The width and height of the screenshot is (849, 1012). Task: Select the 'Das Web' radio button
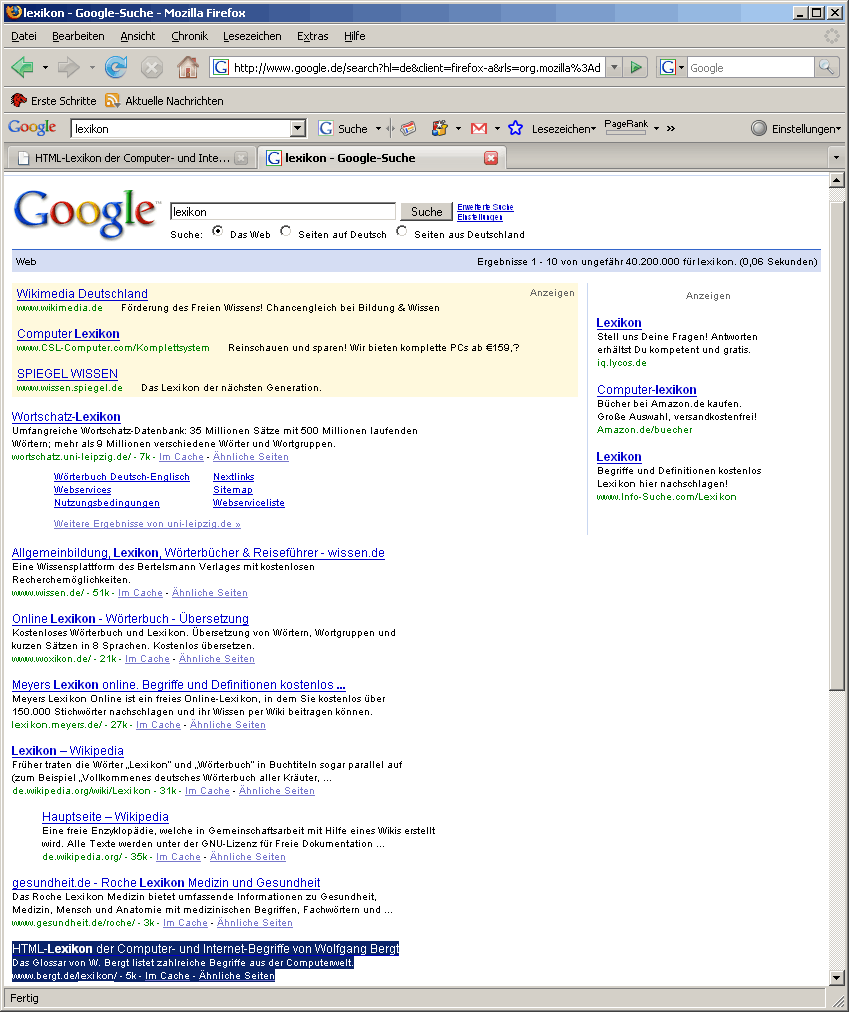point(216,231)
